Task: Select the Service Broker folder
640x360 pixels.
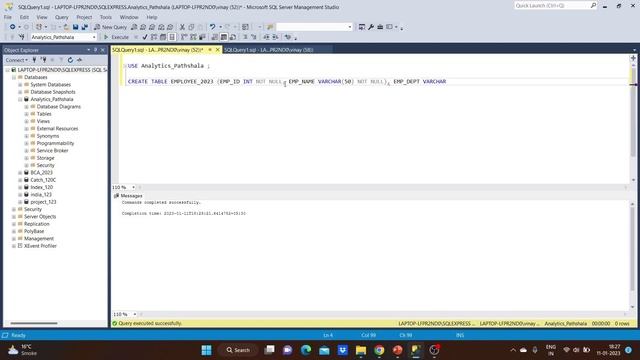Action: click(52, 151)
